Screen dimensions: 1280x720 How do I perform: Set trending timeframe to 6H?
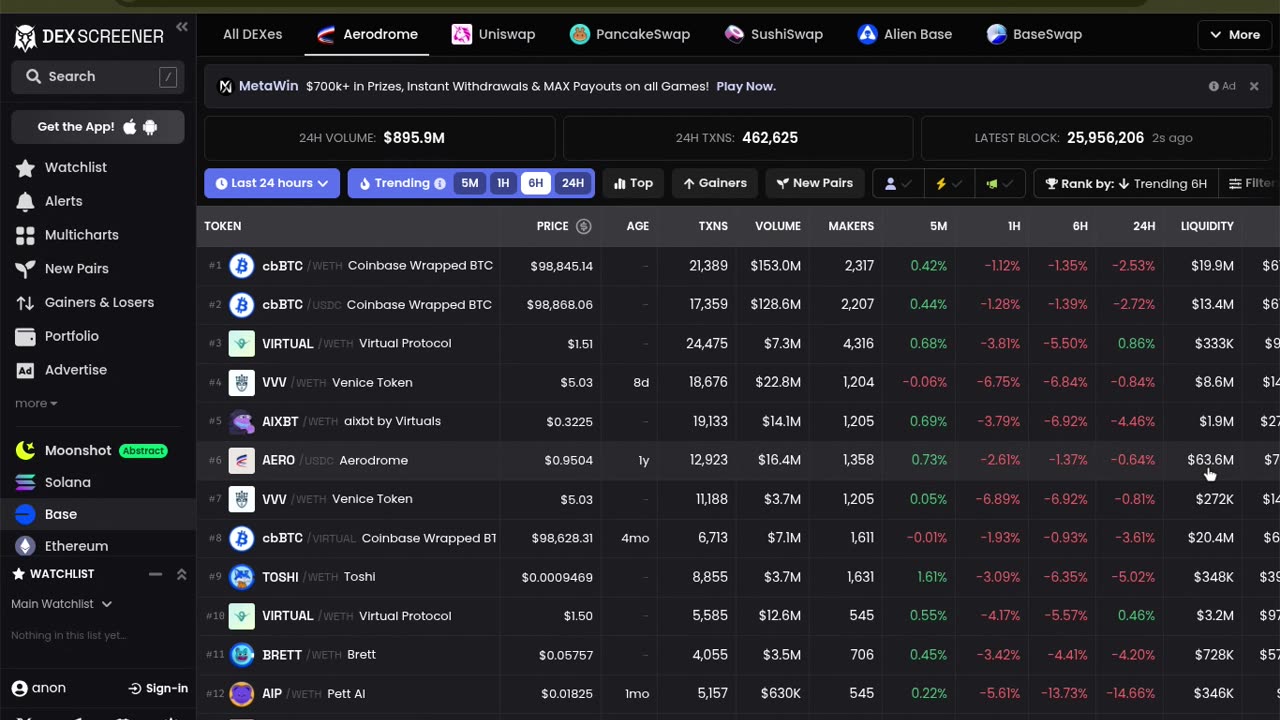pos(536,183)
